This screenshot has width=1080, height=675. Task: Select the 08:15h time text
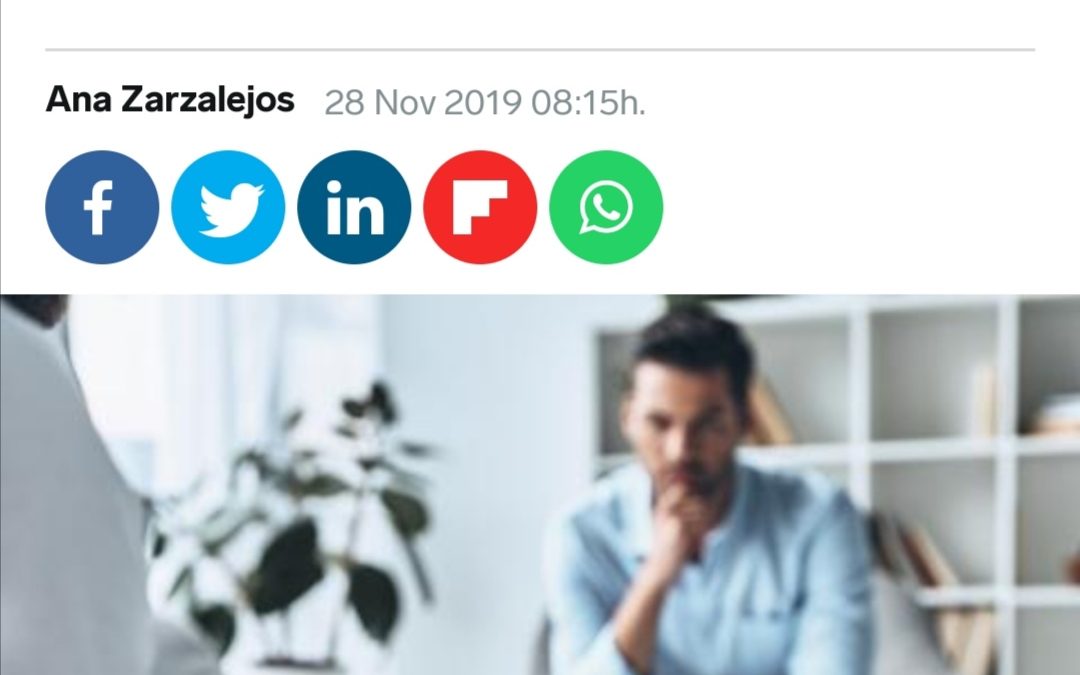(588, 103)
